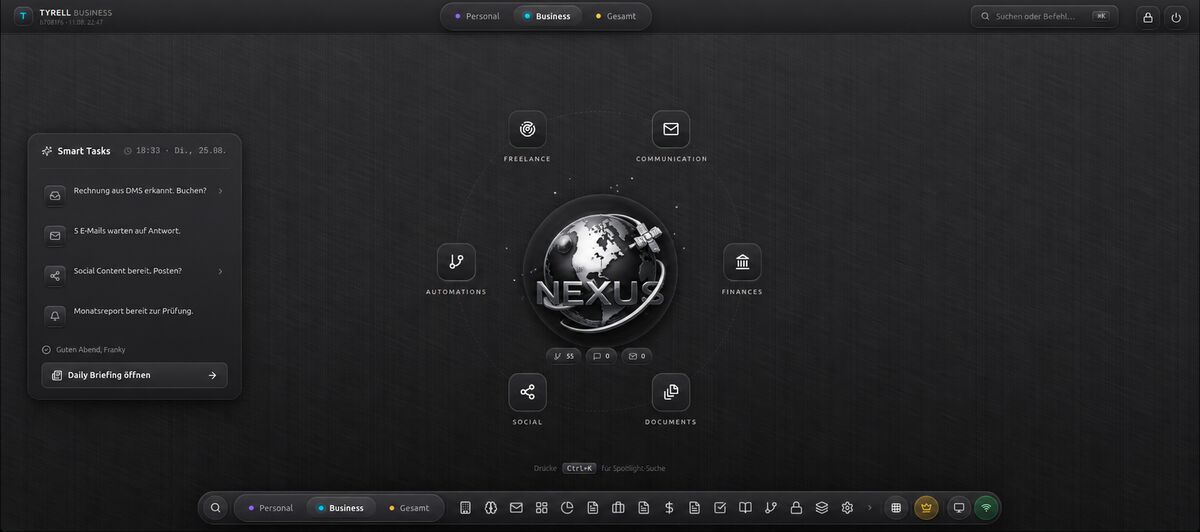This screenshot has height=532, width=1200.
Task: Open the settings gear in the dock
Action: 847,508
